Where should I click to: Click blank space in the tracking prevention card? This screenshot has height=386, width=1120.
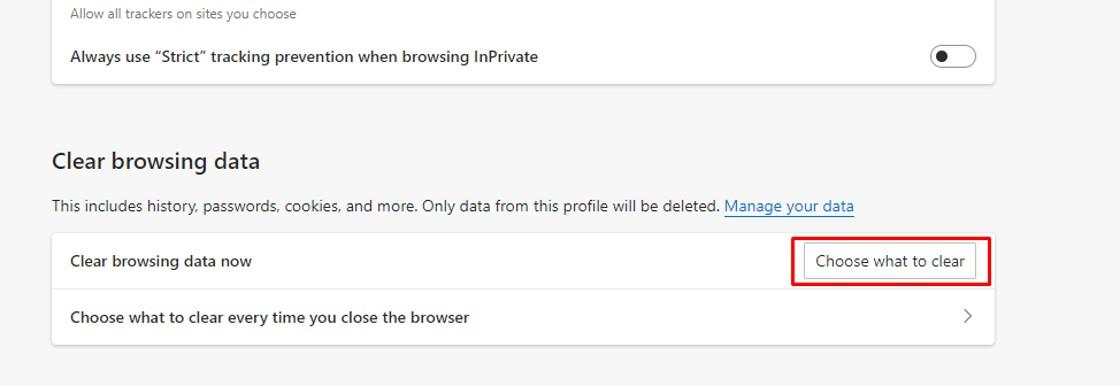[x=714, y=56]
